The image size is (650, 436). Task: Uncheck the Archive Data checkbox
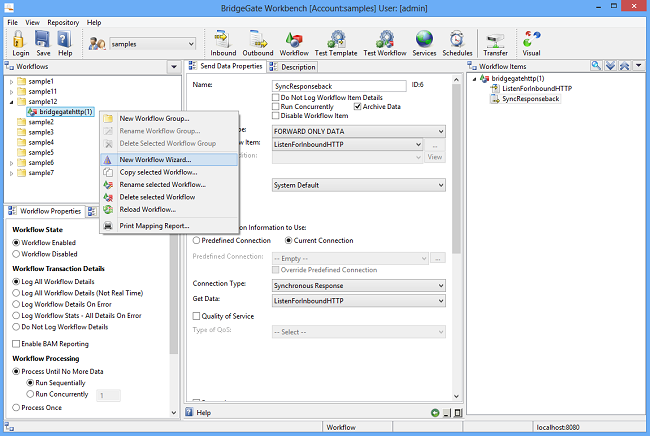357,106
